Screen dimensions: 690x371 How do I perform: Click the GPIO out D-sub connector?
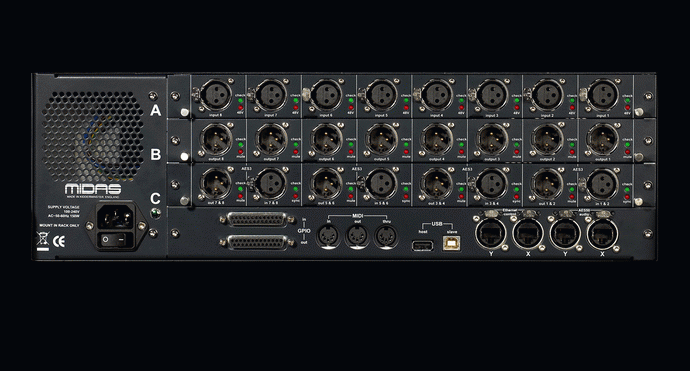257,242
